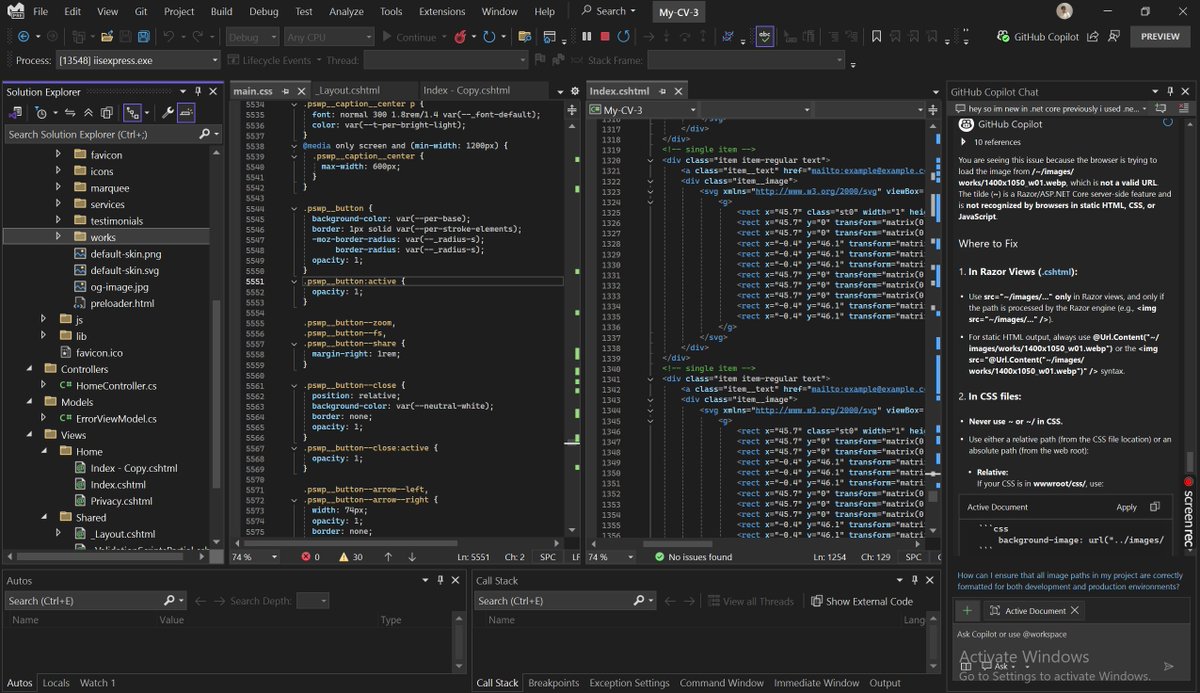Click the suggested image paths follow-up question
Image resolution: width=1200 pixels, height=693 pixels.
click(1069, 581)
